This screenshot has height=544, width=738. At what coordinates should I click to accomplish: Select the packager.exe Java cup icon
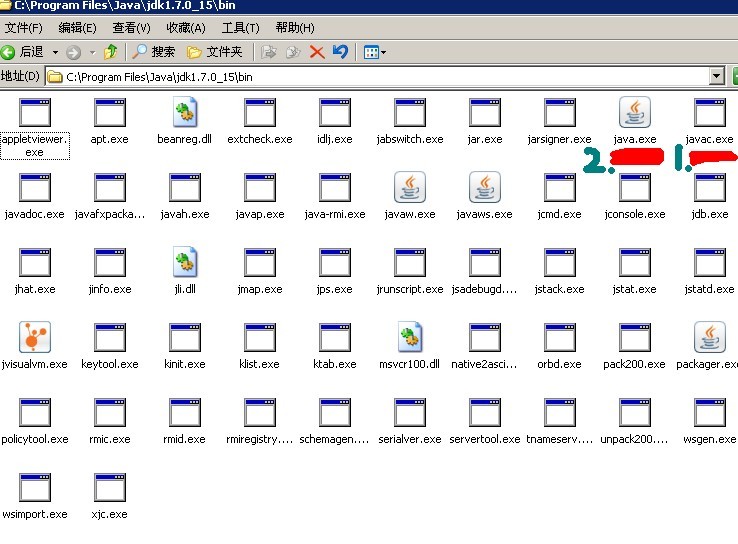pos(709,337)
